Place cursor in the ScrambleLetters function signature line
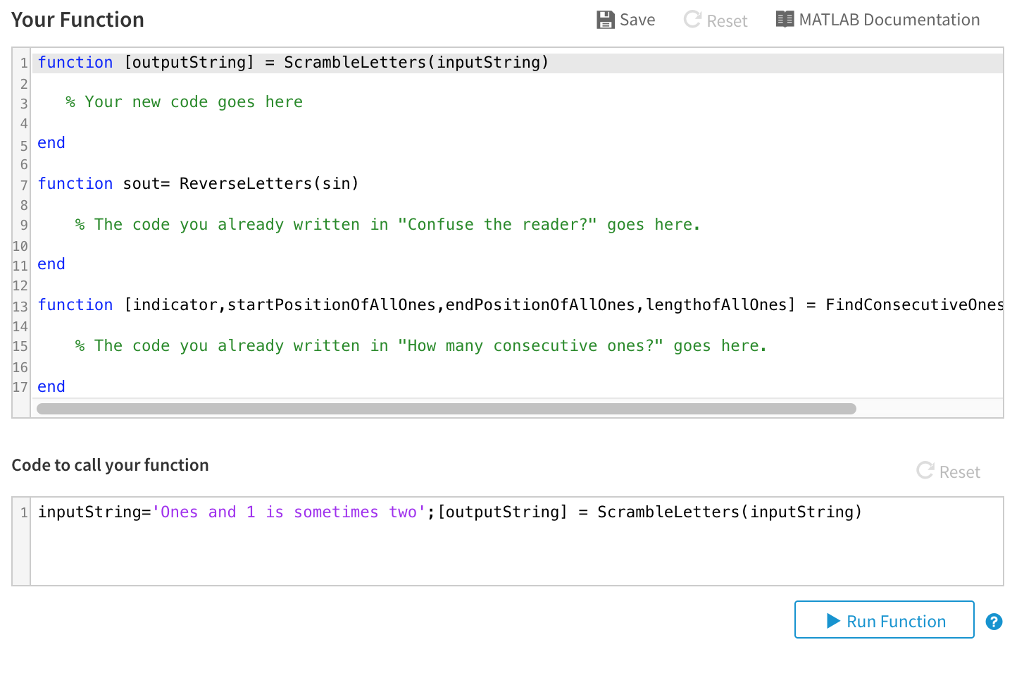Screen dimensions: 1024x678 coord(290,61)
